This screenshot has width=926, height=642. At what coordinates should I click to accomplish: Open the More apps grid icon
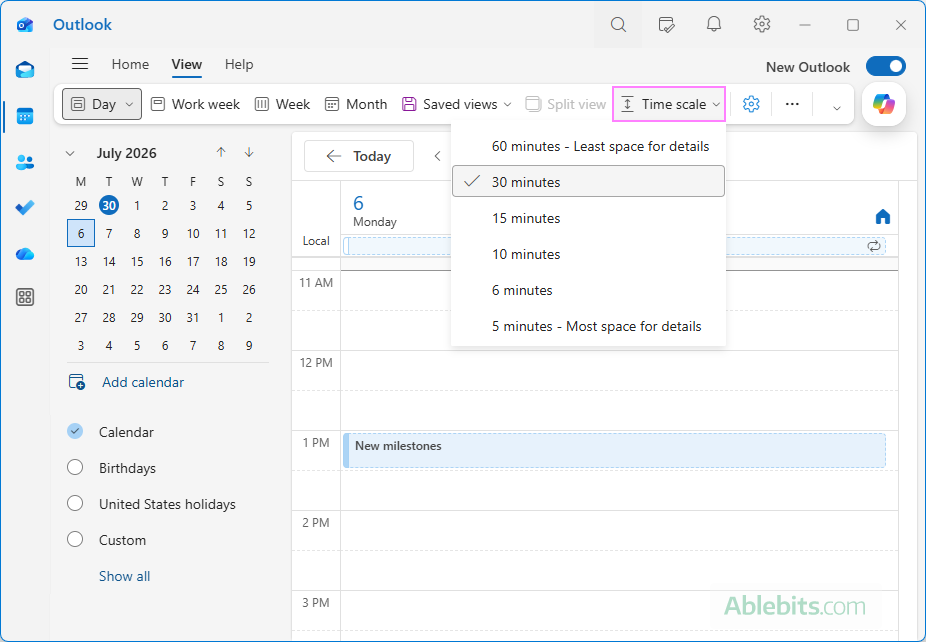[25, 297]
